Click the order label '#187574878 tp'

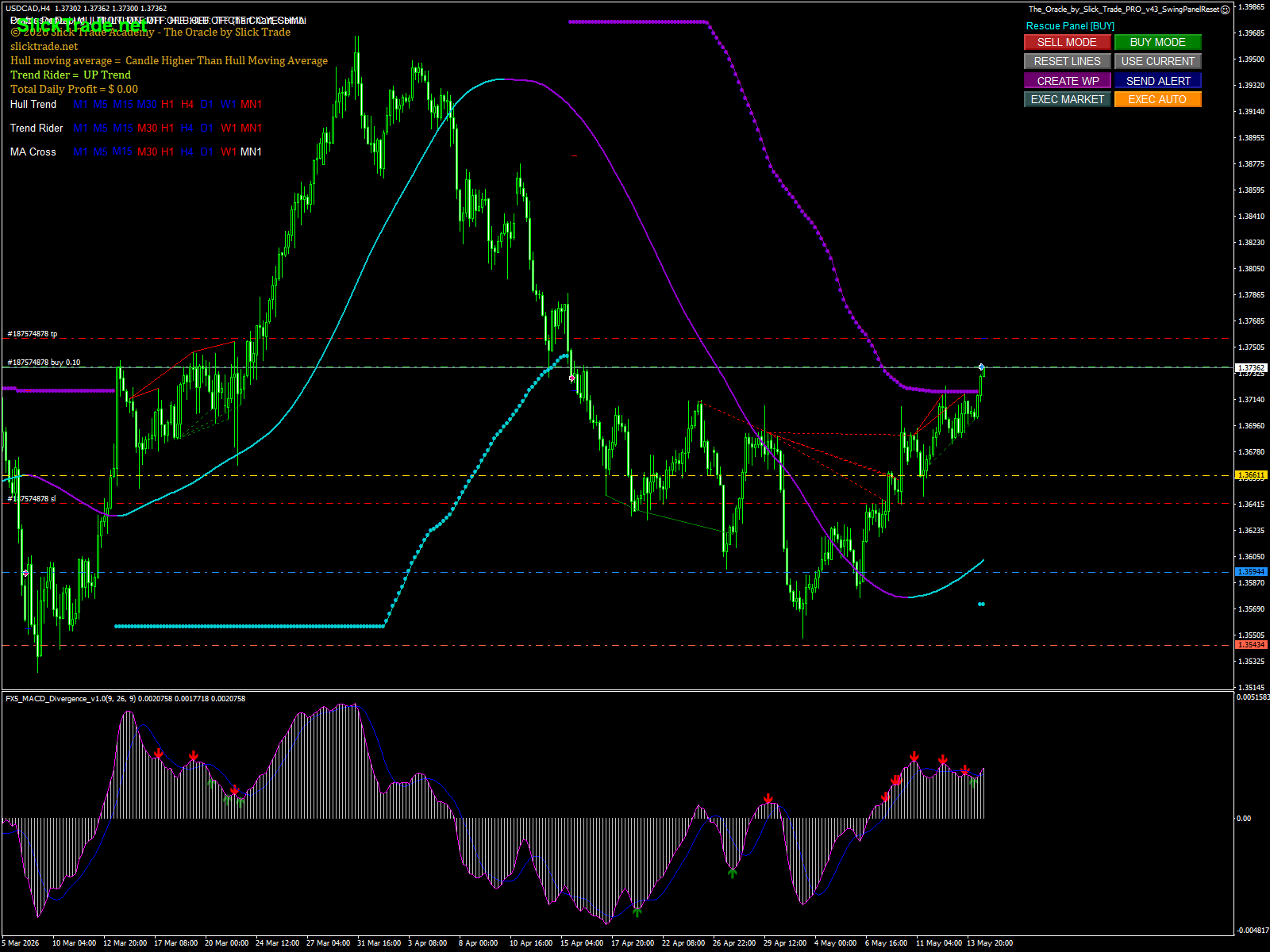tap(33, 334)
